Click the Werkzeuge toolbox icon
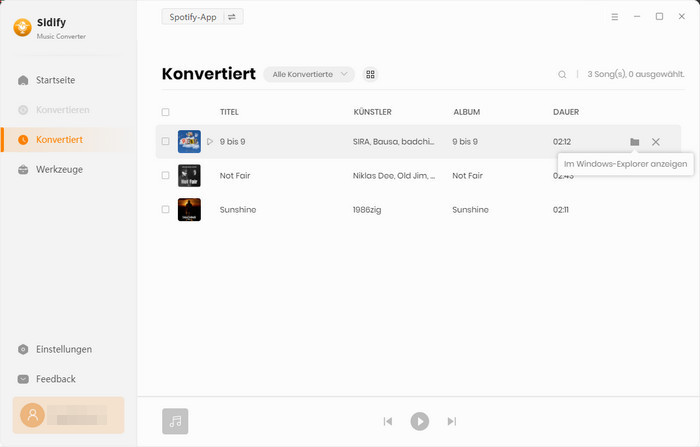This screenshot has height=447, width=700. [x=23, y=170]
